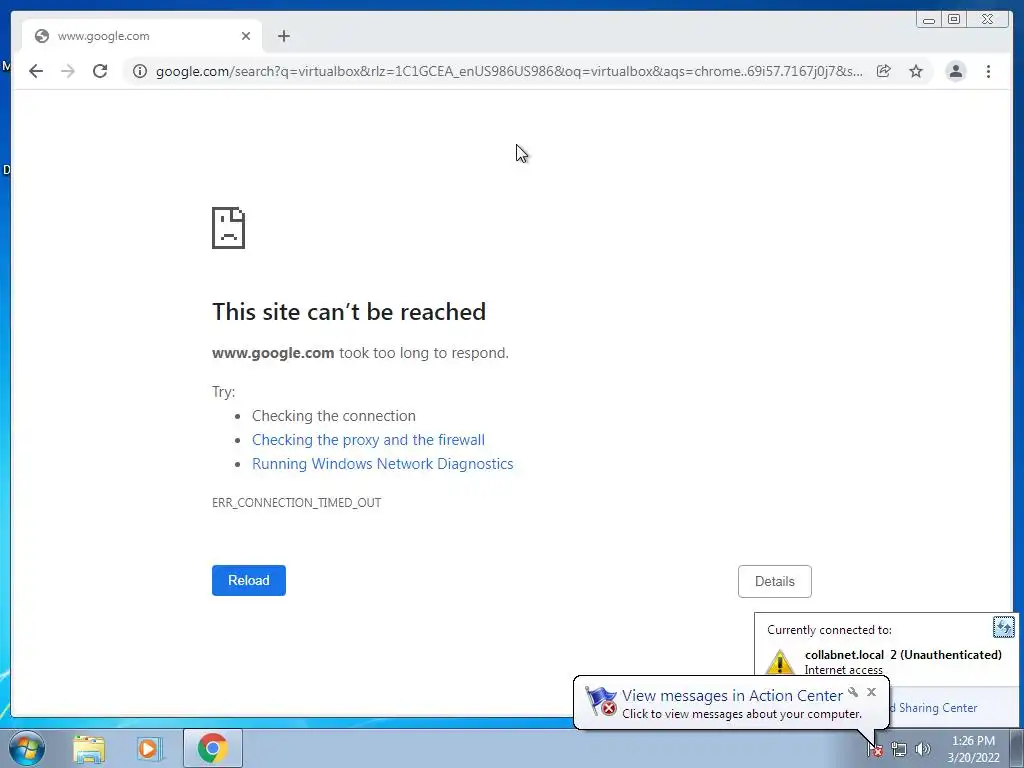Click the blue Reload button
The height and width of the screenshot is (768, 1024).
[249, 581]
